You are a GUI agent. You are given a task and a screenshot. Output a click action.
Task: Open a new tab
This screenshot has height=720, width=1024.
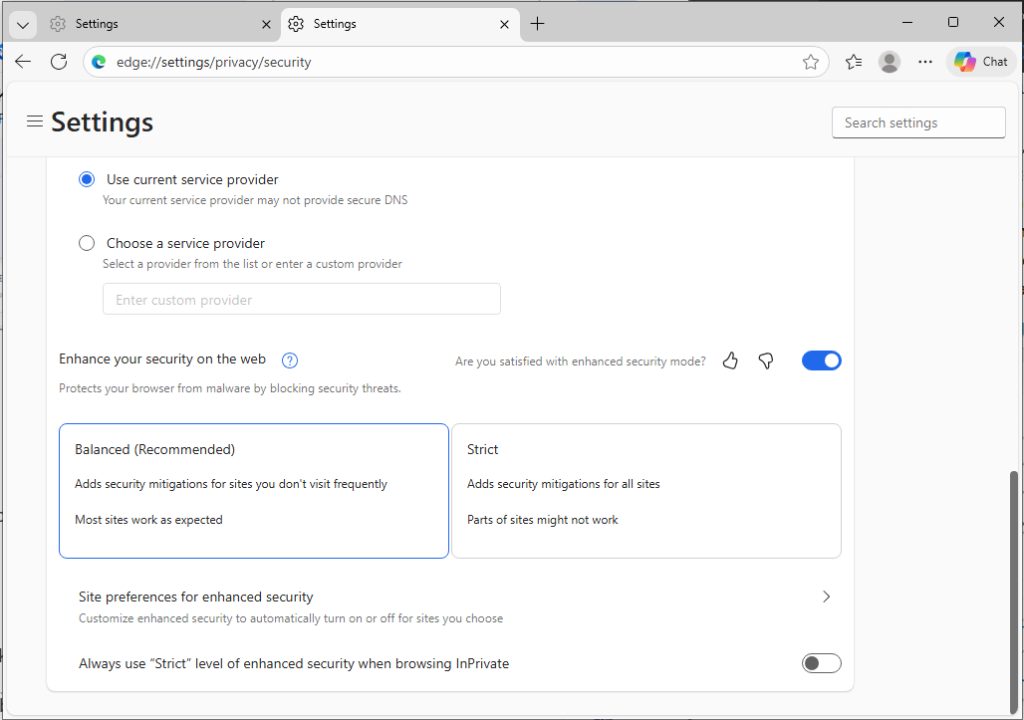click(x=537, y=24)
